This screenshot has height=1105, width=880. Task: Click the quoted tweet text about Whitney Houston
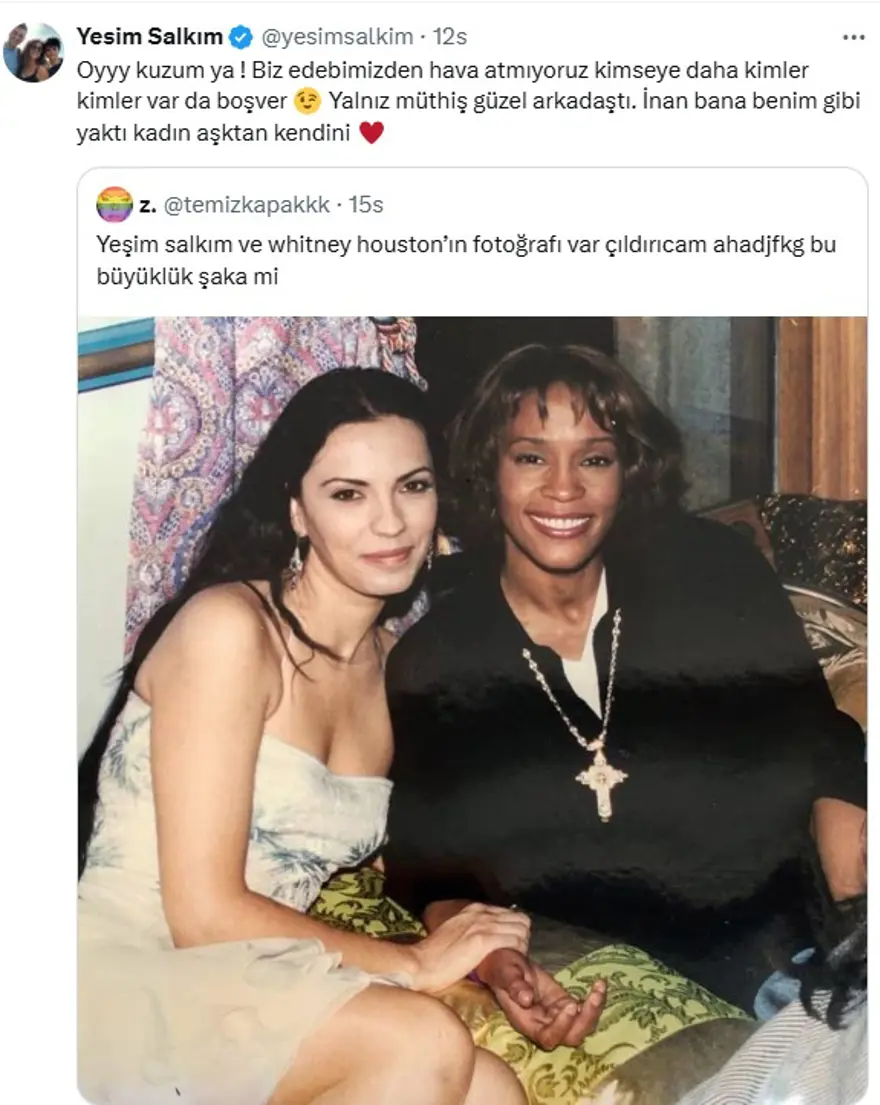click(x=466, y=260)
